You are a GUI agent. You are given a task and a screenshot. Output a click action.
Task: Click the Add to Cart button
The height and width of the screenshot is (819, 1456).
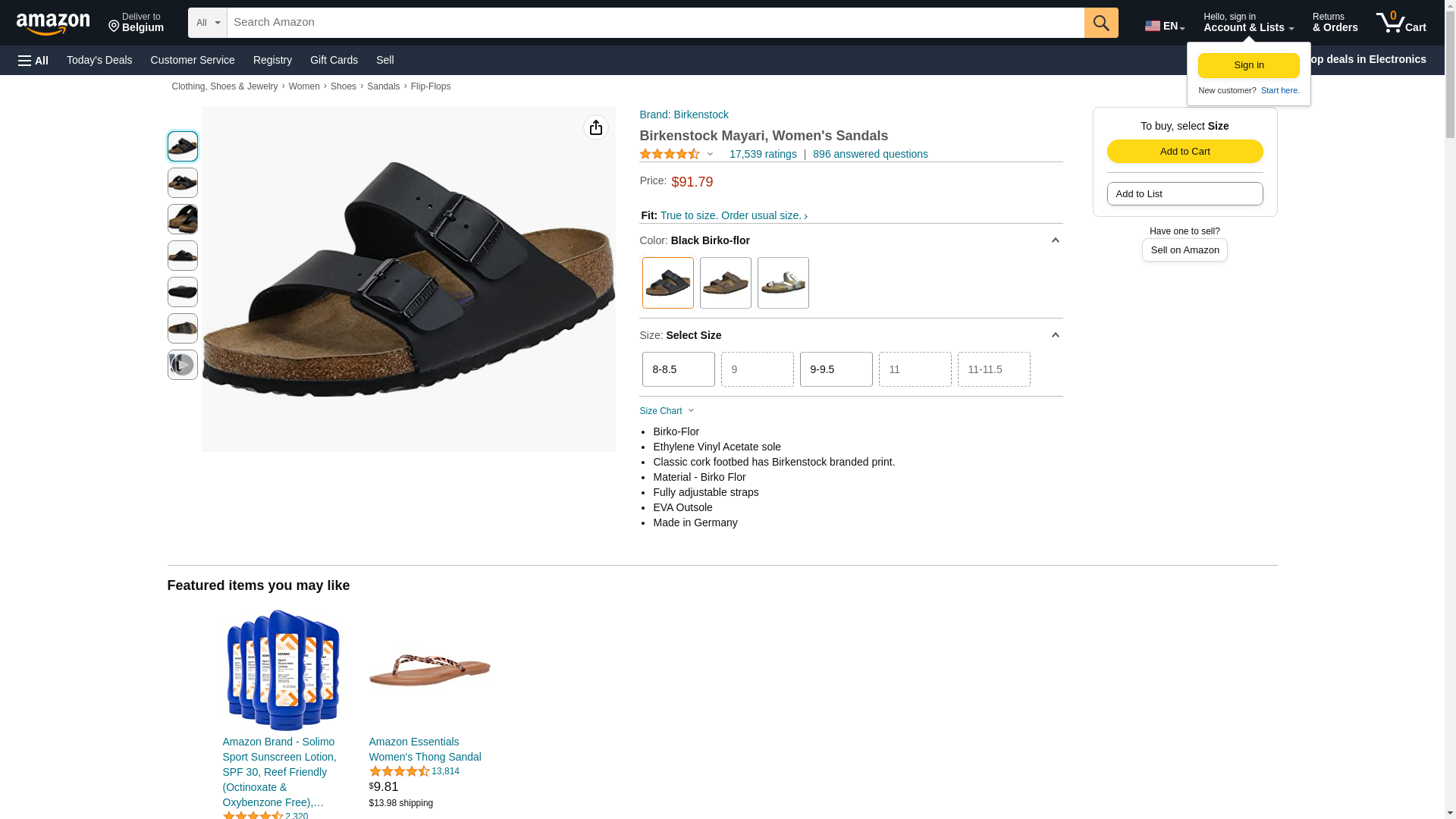1185,152
